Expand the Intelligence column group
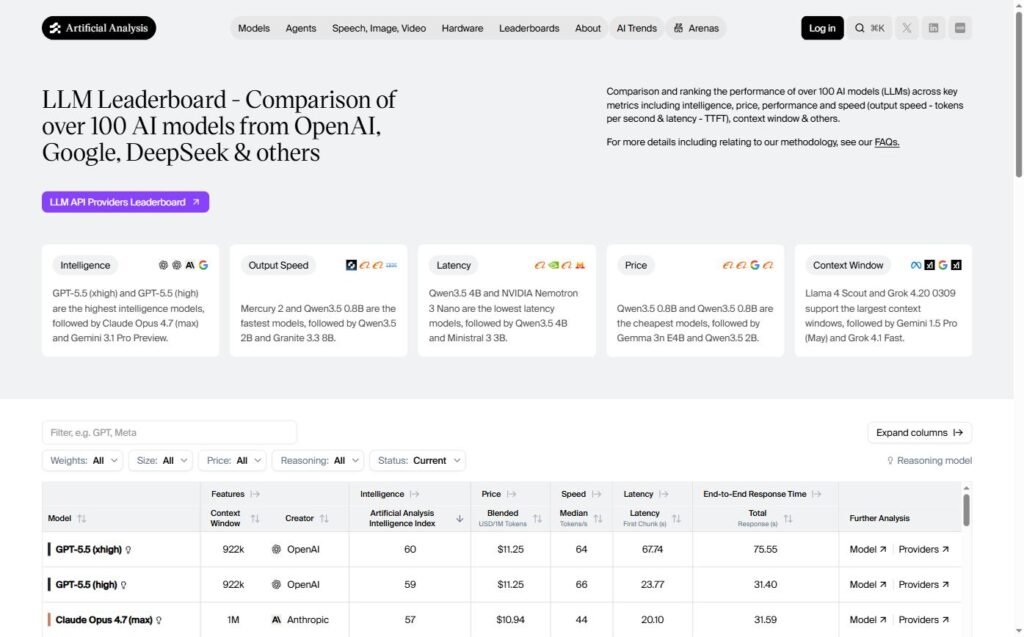The image size is (1024, 637). [x=415, y=495]
